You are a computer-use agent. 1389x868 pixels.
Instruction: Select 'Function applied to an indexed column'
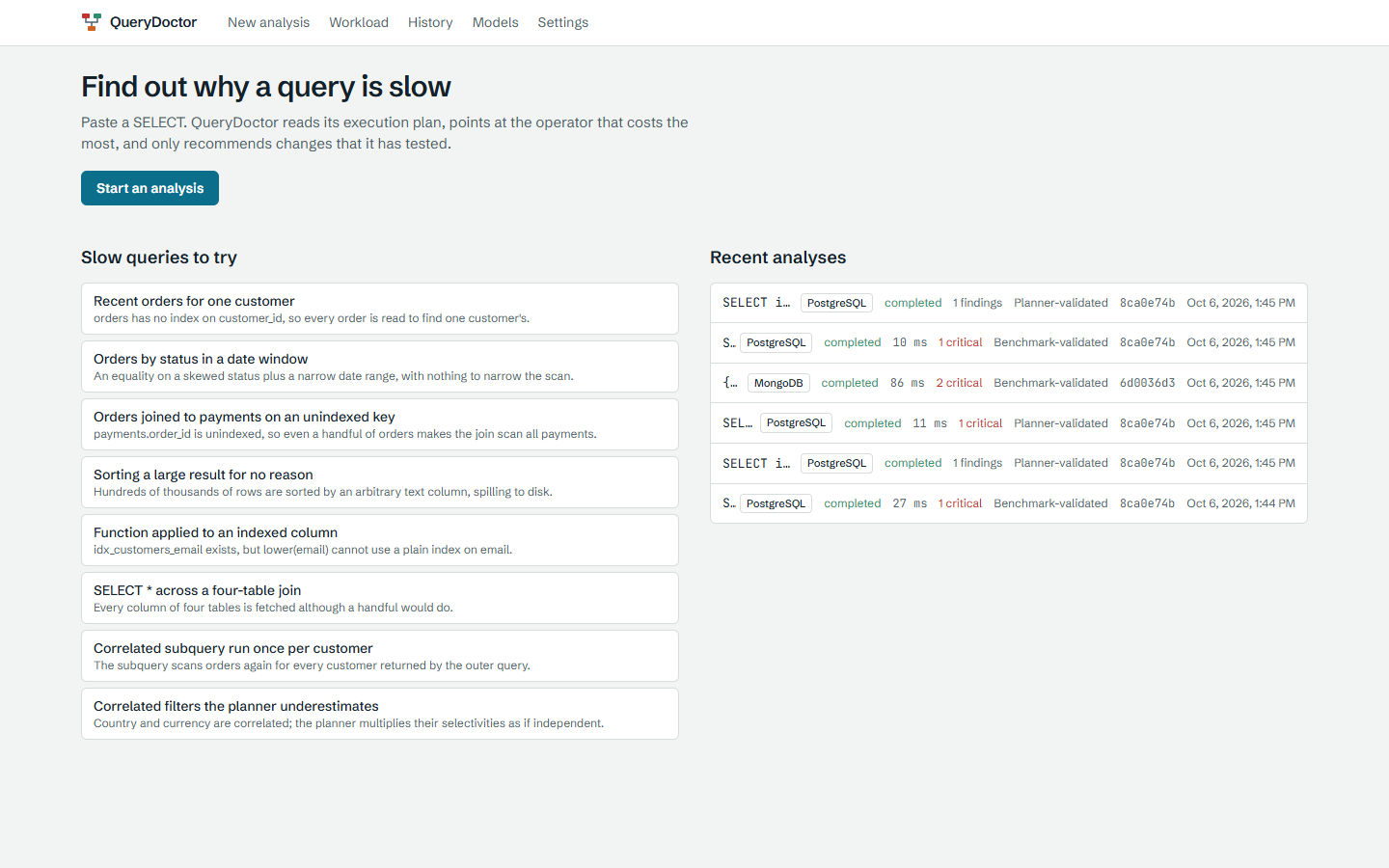click(380, 540)
